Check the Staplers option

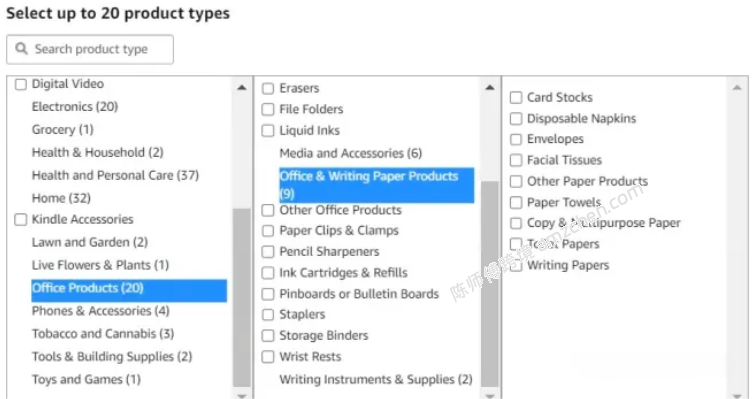(268, 315)
